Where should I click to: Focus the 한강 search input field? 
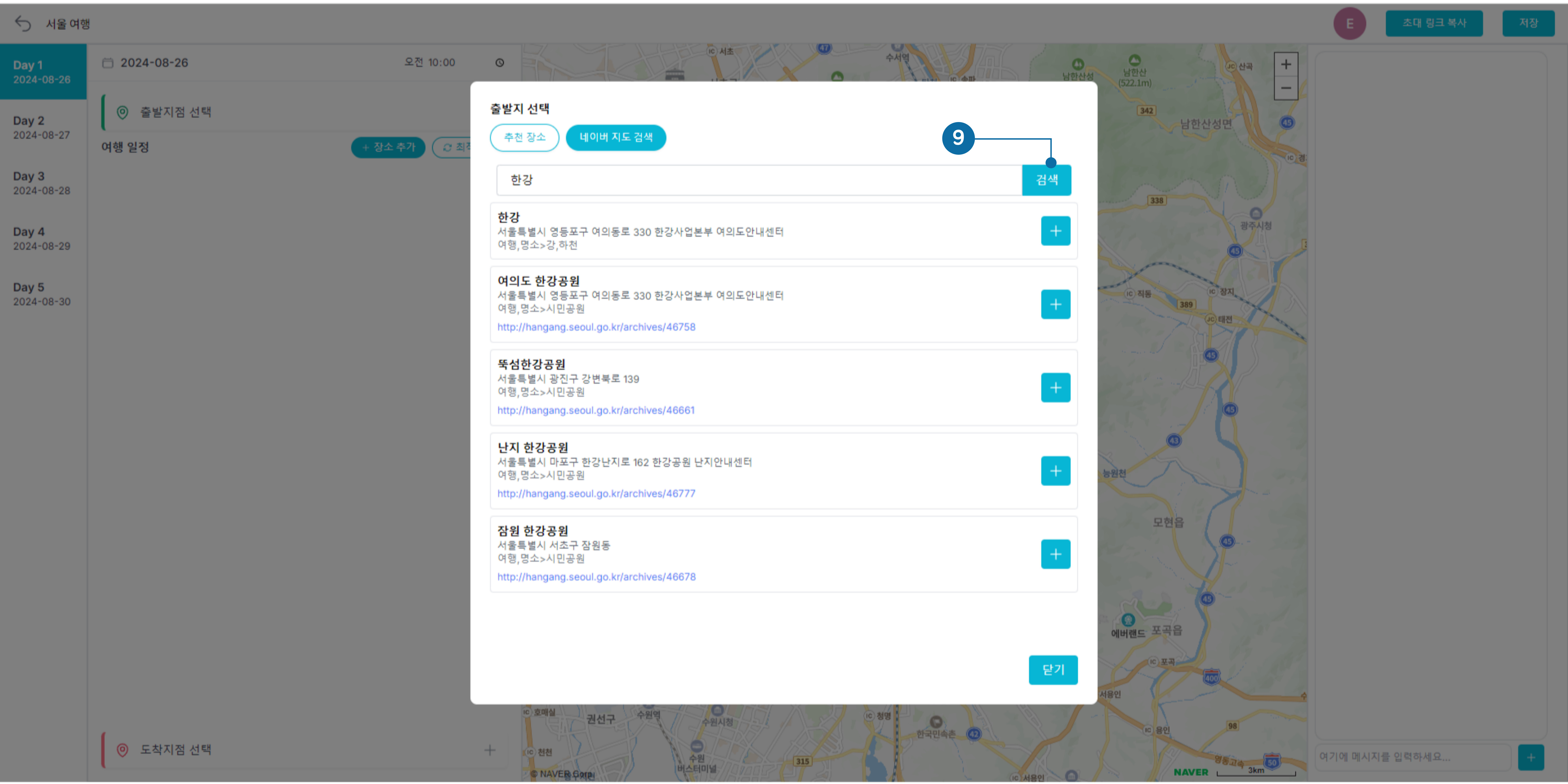[x=759, y=180]
